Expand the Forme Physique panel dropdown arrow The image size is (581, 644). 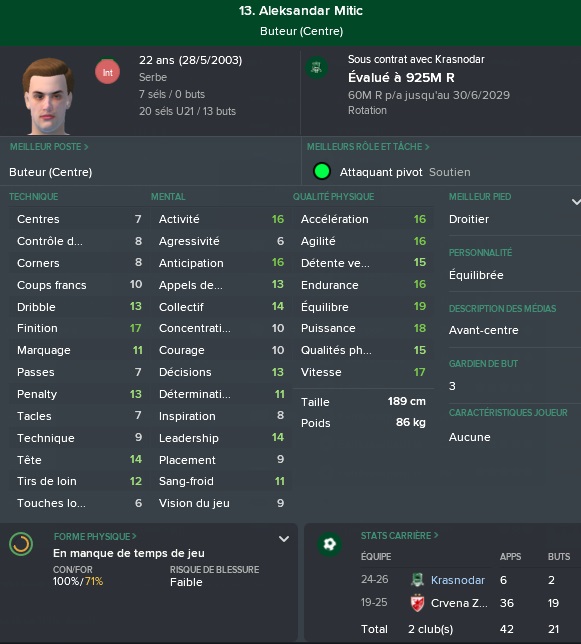click(x=284, y=539)
